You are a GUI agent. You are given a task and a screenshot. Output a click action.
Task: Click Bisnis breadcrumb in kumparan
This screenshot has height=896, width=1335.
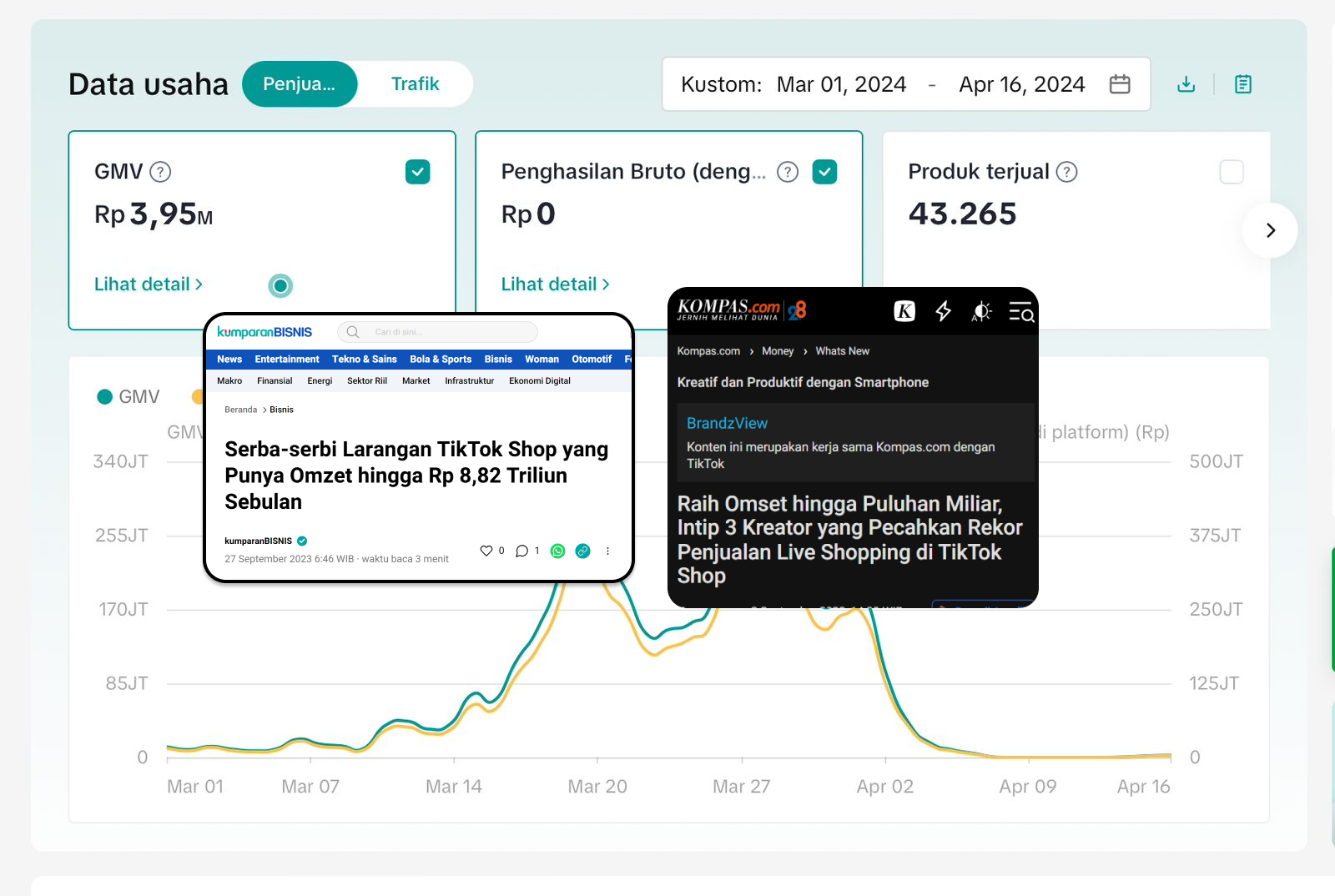[281, 410]
